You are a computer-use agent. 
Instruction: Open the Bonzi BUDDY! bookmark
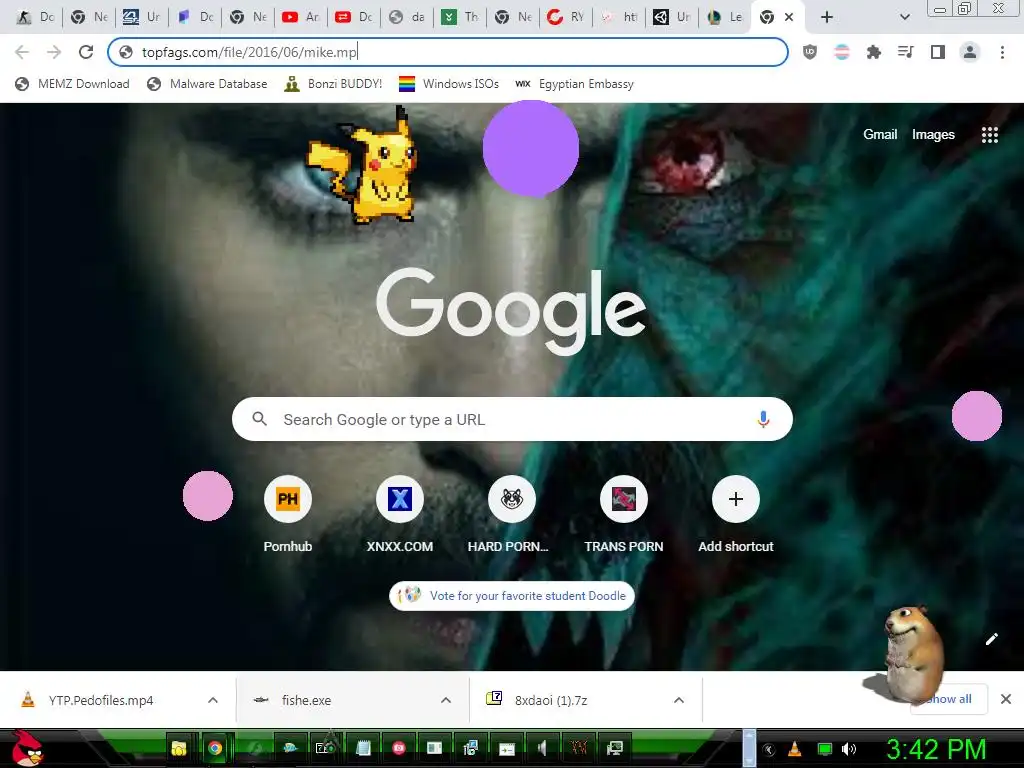click(334, 84)
